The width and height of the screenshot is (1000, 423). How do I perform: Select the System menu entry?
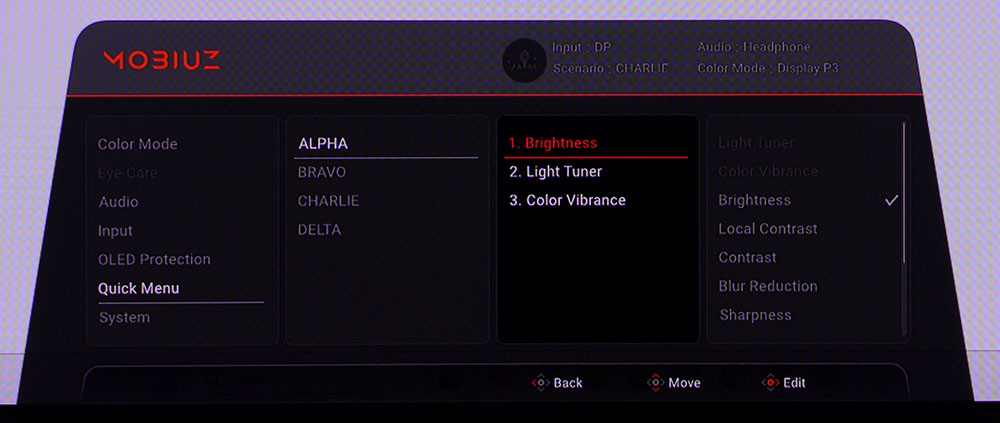click(x=125, y=318)
